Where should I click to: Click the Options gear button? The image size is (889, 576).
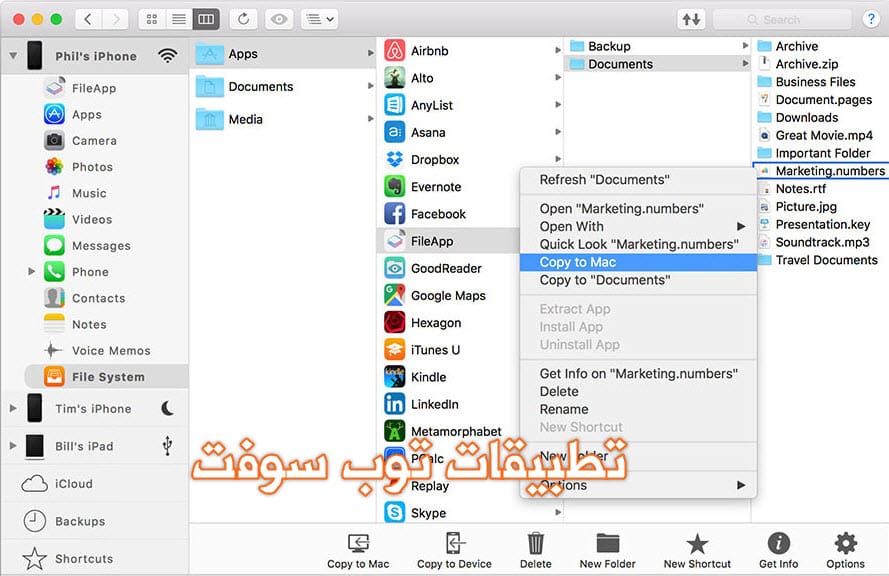[845, 550]
